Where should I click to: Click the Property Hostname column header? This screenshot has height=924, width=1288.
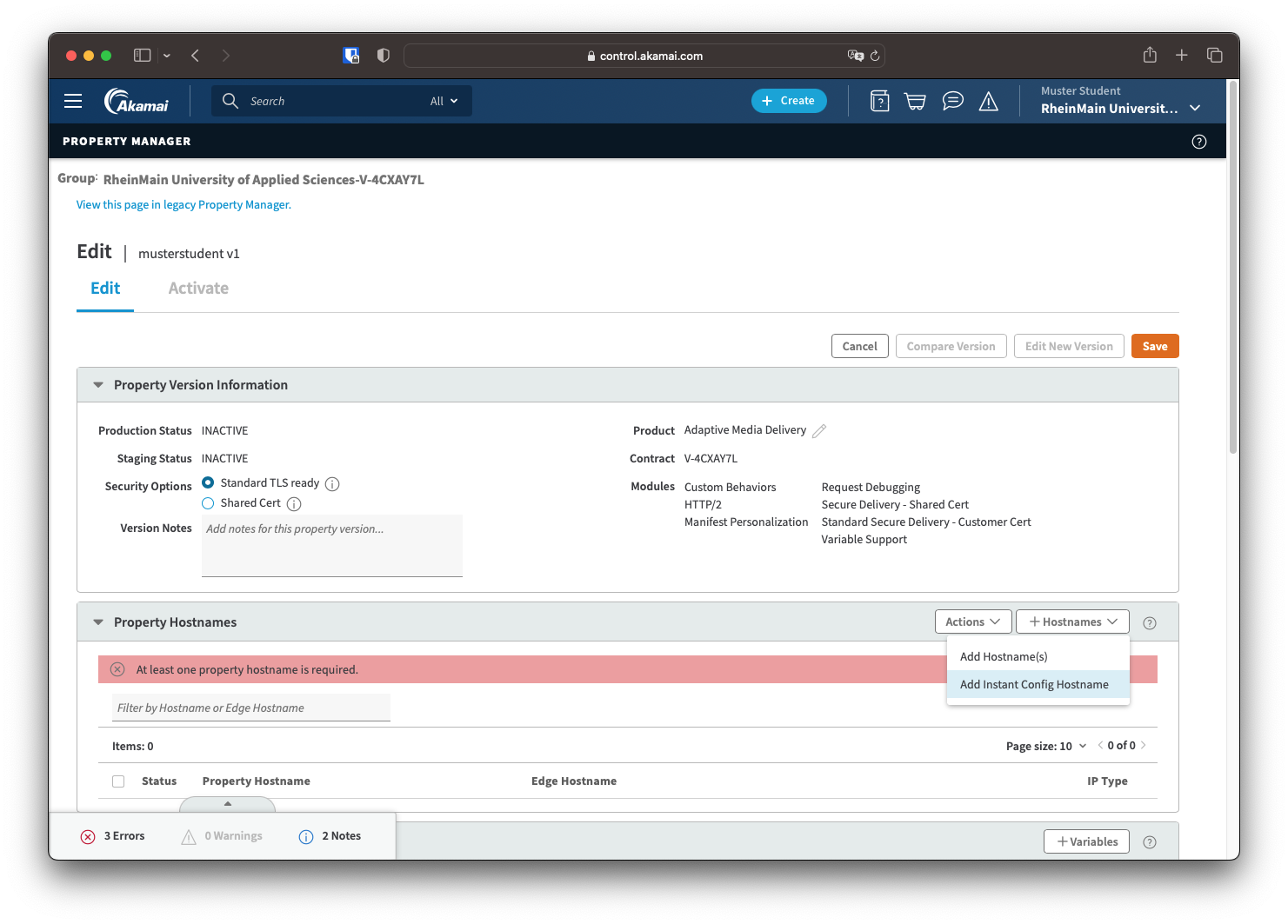[x=257, y=781]
